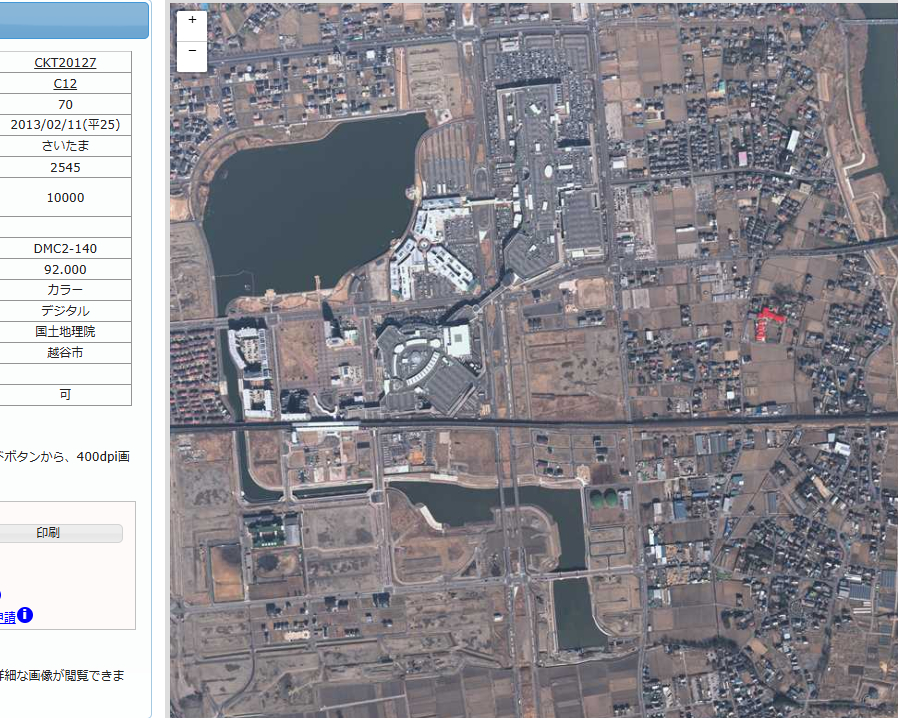This screenshot has width=898, height=718.
Task: Select the さいたま cell
Action: pos(65,146)
